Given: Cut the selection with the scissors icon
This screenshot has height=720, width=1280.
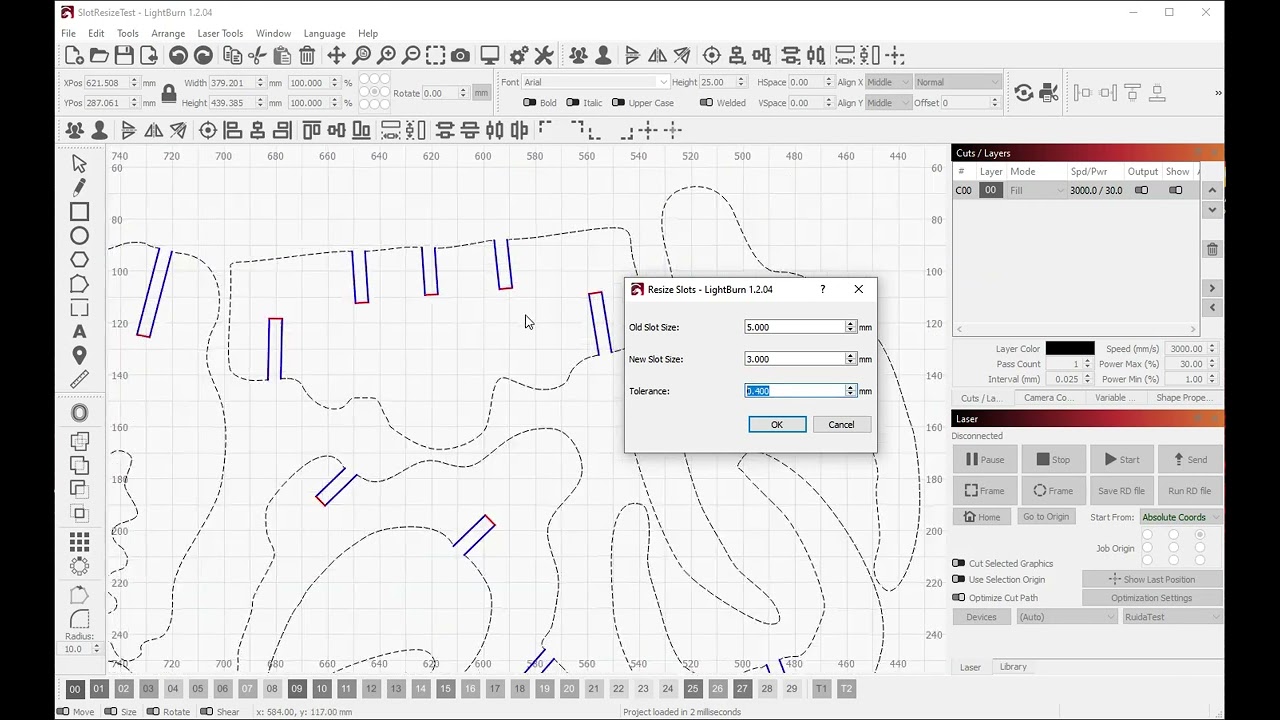Looking at the screenshot, I should point(258,56).
